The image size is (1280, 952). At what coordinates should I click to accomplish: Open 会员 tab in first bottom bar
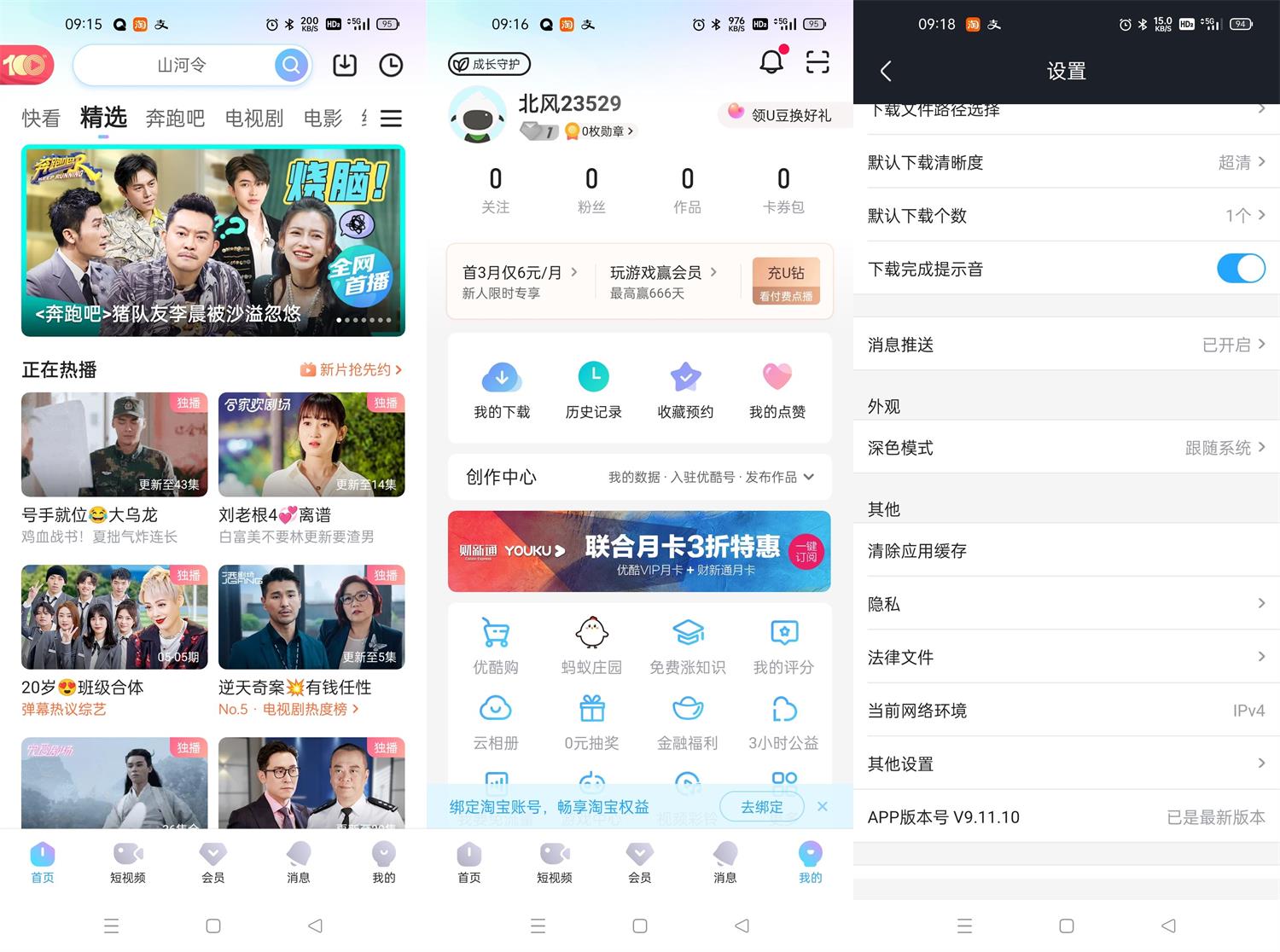pos(213,862)
